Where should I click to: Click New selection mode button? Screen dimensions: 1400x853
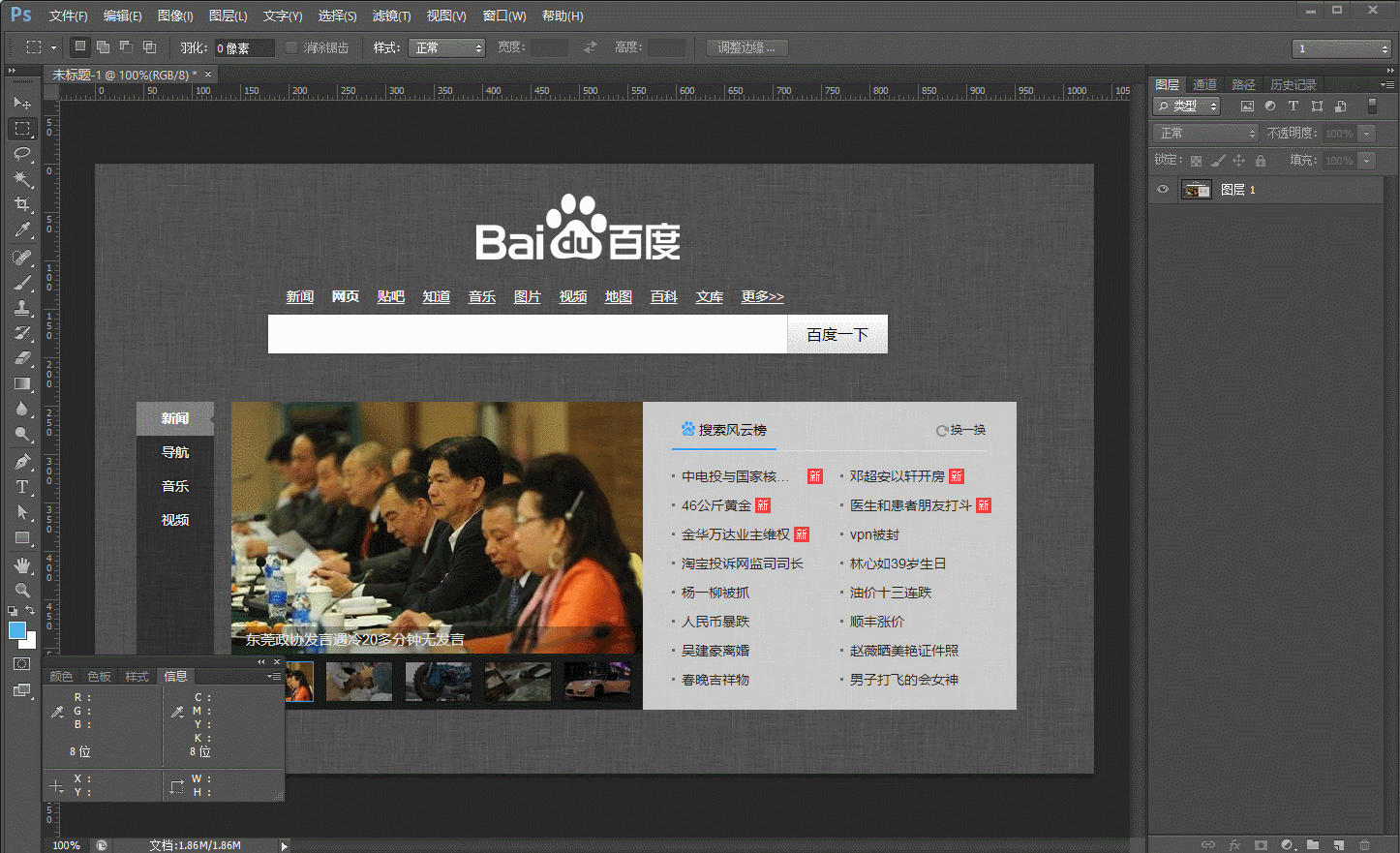pyautogui.click(x=80, y=46)
